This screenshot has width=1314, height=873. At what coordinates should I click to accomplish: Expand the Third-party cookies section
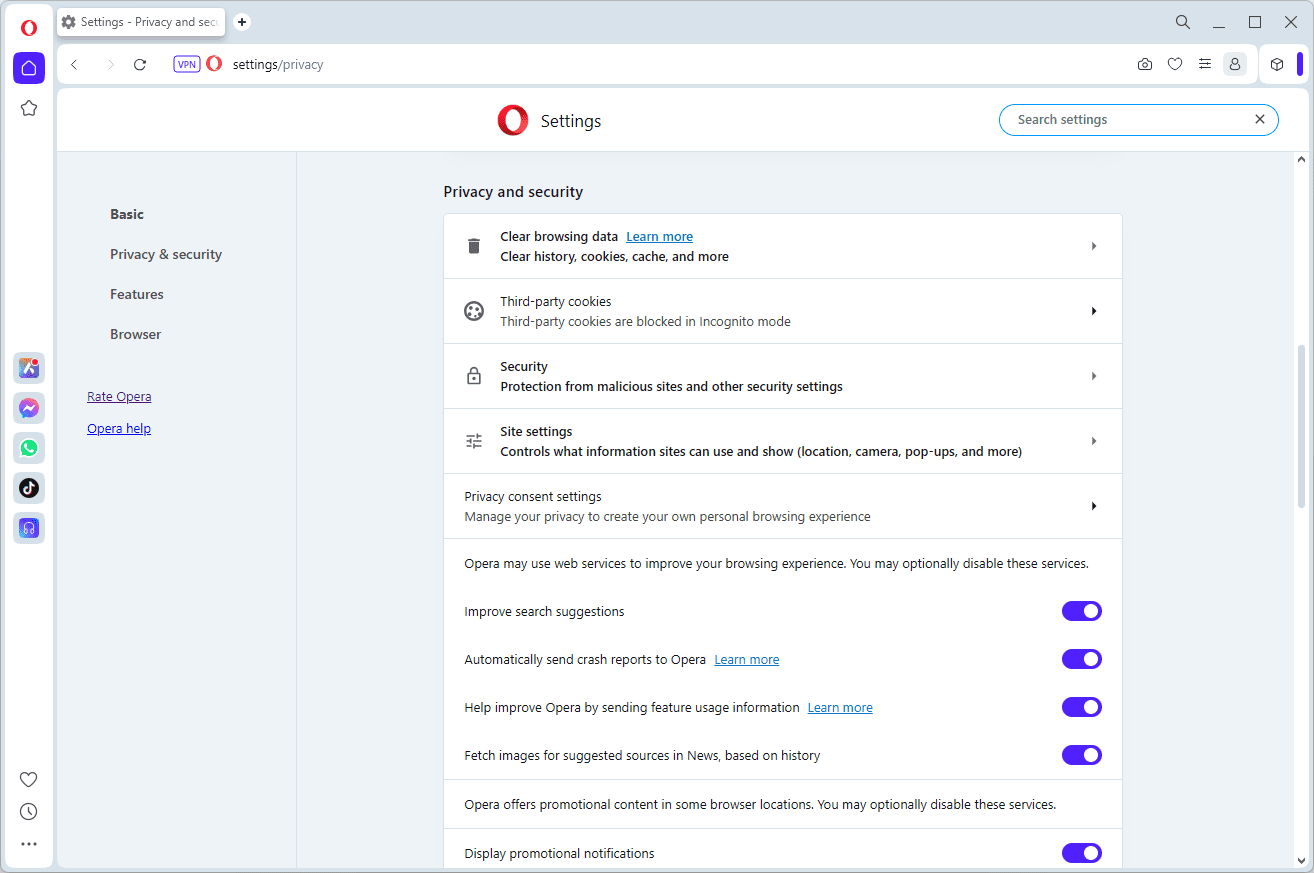pos(1094,311)
